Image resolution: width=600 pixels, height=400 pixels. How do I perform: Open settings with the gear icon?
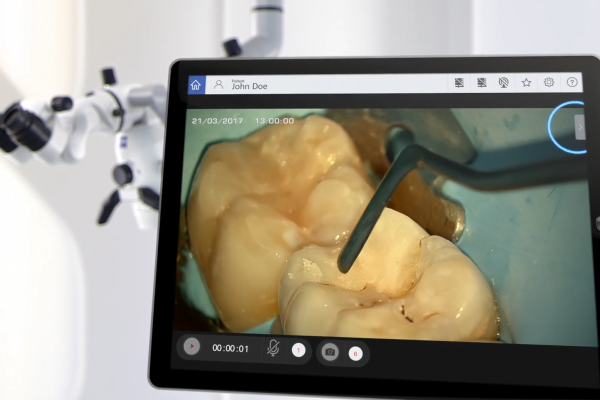coord(549,82)
